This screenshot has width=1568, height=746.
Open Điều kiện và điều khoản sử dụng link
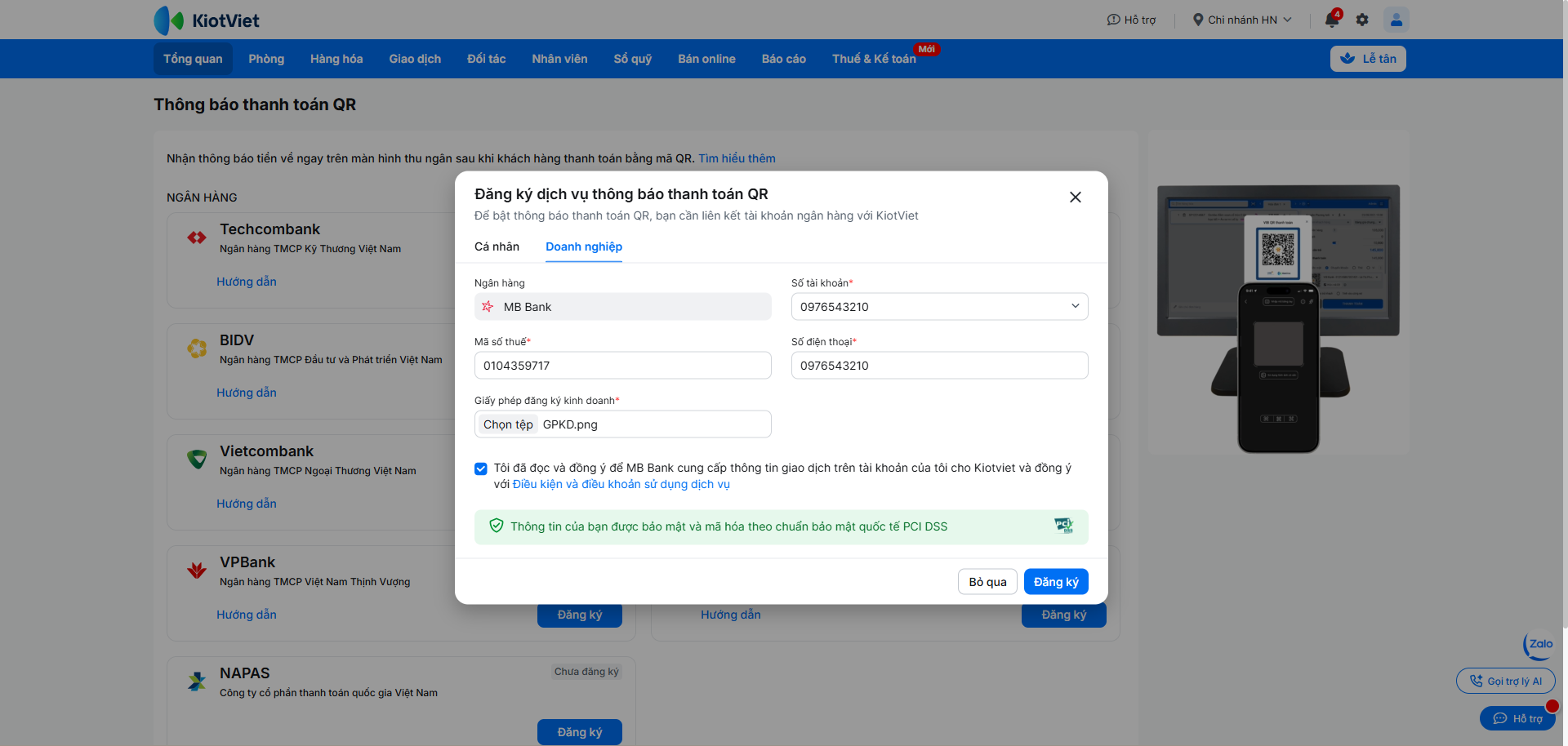coord(621,484)
